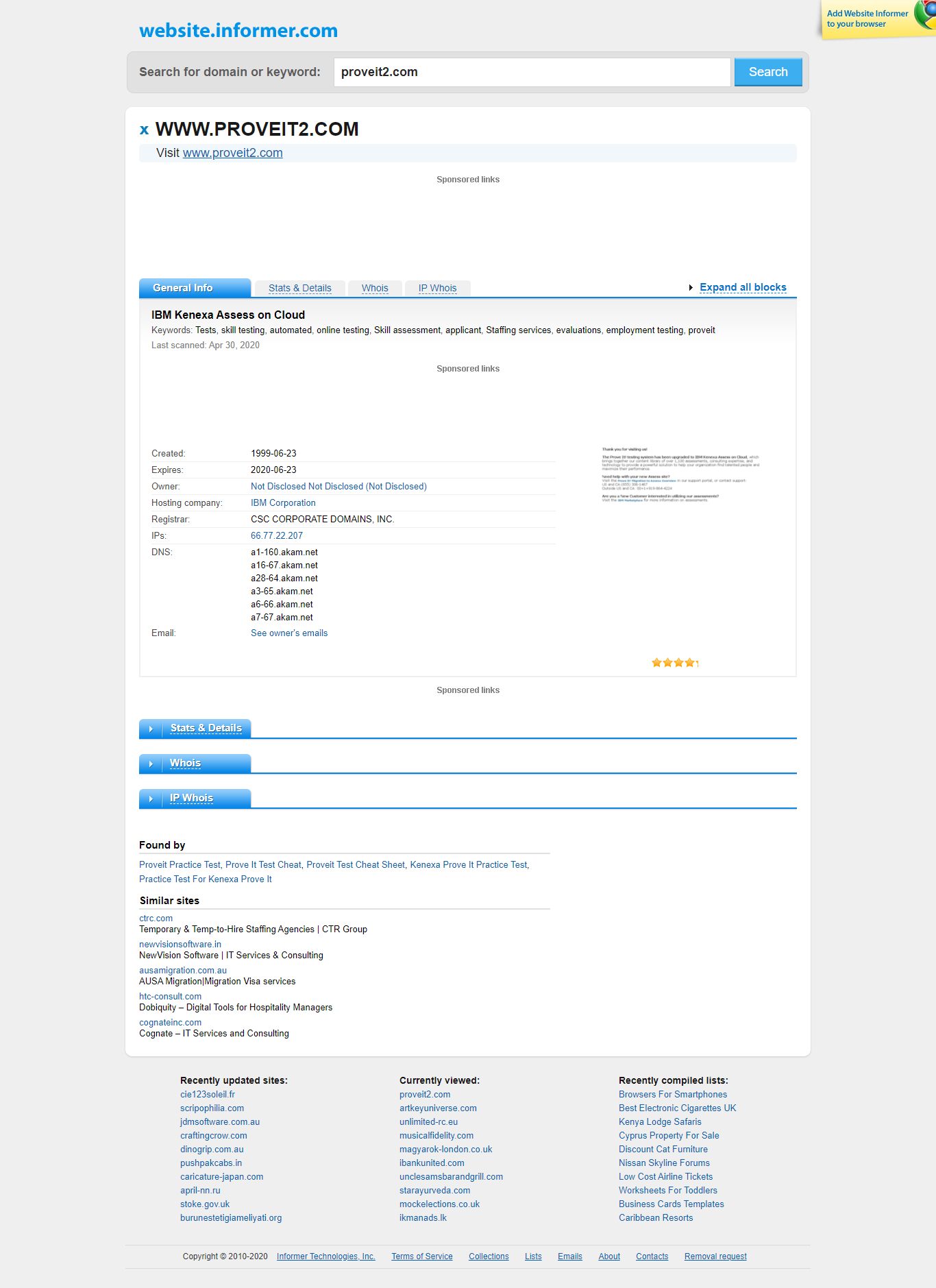936x1288 pixels.
Task: Select the General Info tab
Action: [195, 288]
